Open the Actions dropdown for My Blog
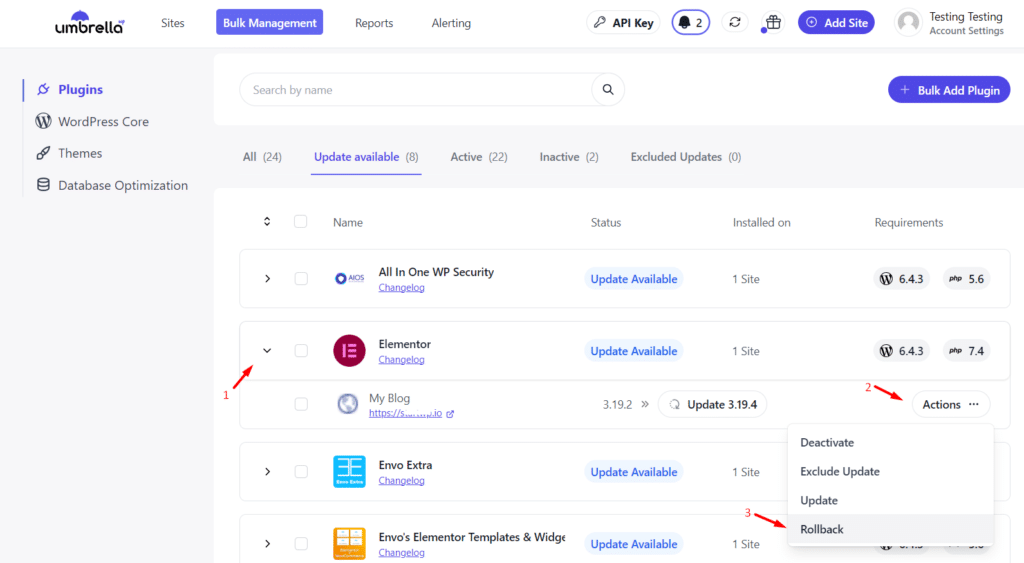 951,404
